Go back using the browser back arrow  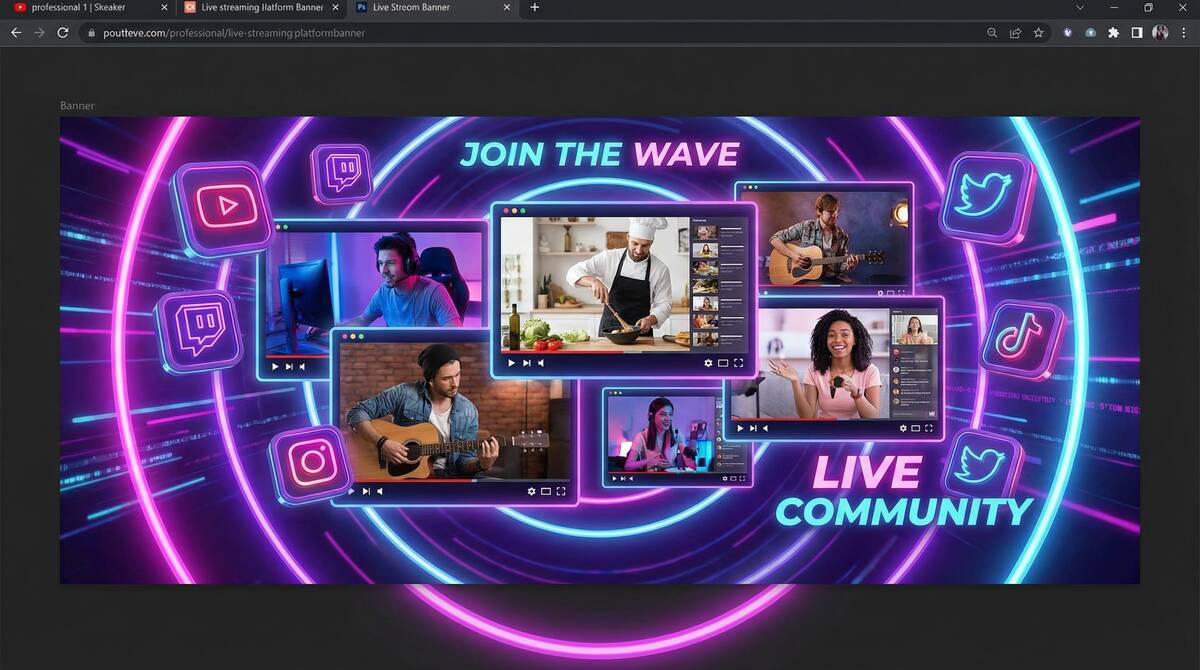pyautogui.click(x=15, y=33)
